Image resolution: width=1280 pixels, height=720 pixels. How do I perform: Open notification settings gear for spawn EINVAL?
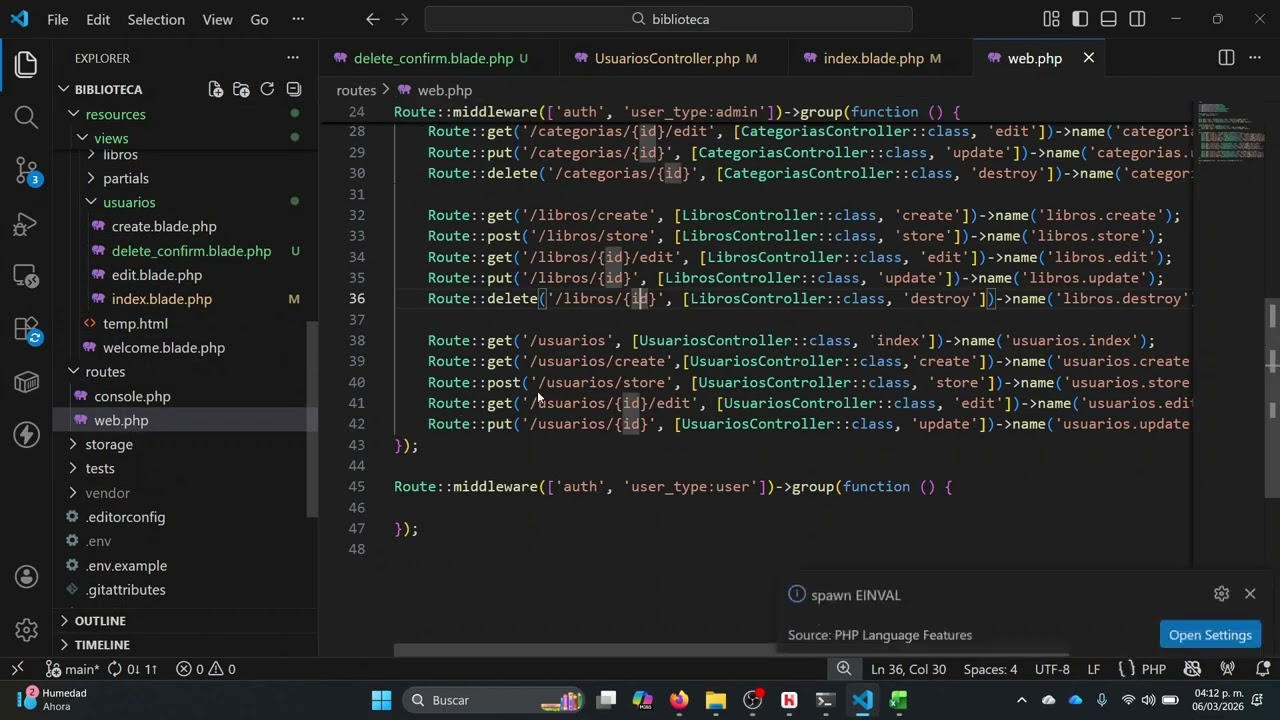point(1221,594)
